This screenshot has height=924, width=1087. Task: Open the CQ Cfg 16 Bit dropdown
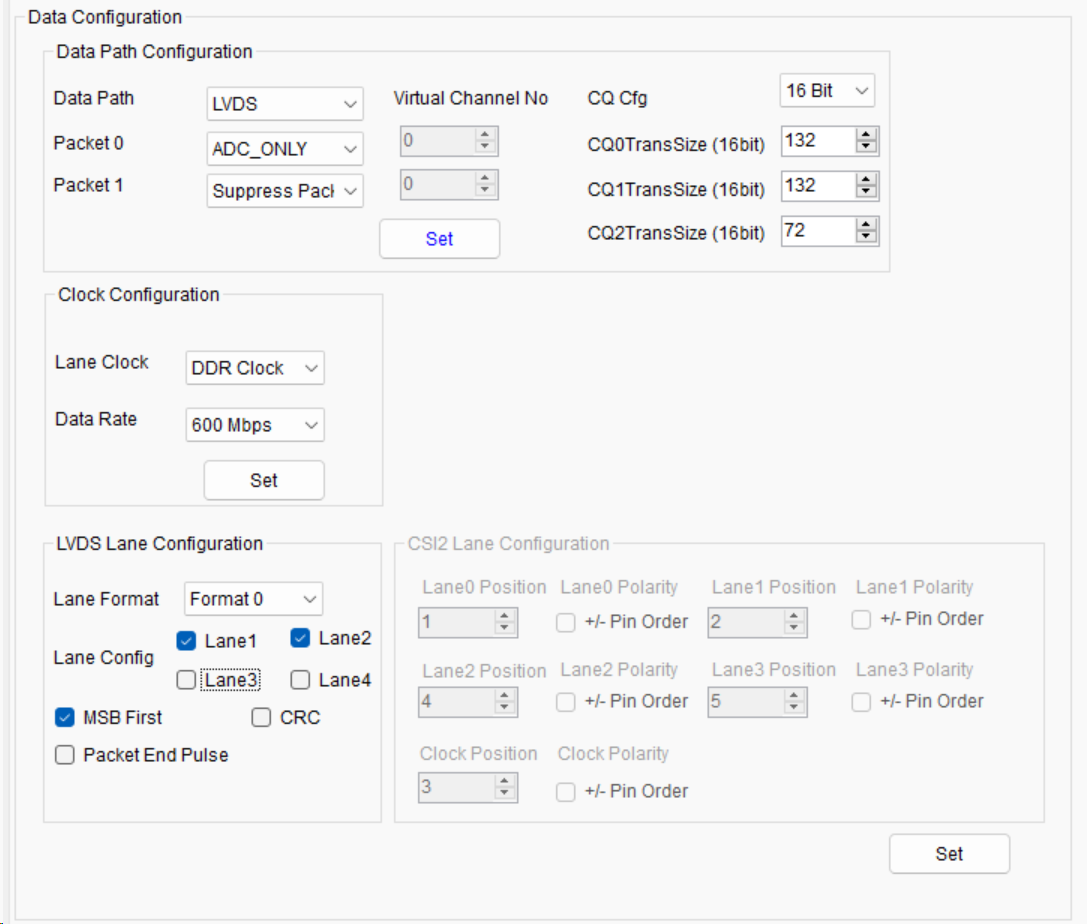[827, 91]
